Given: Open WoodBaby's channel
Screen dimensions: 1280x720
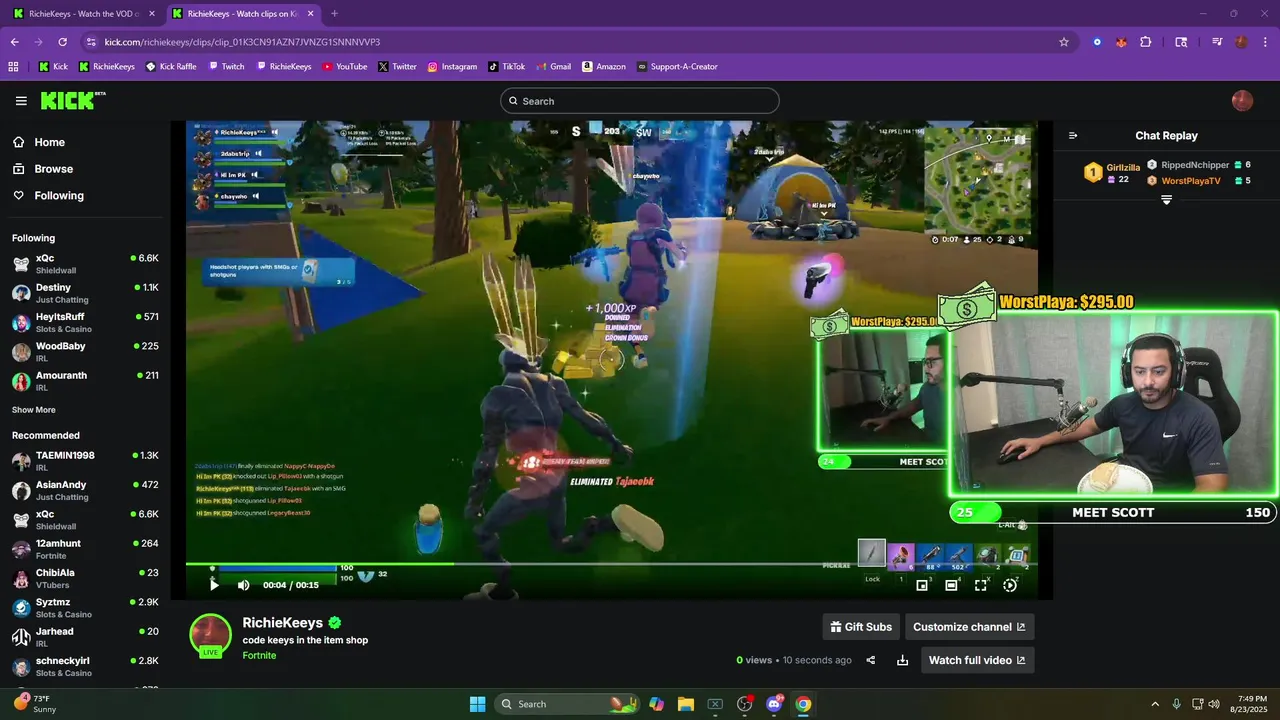Looking at the screenshot, I should coord(85,351).
